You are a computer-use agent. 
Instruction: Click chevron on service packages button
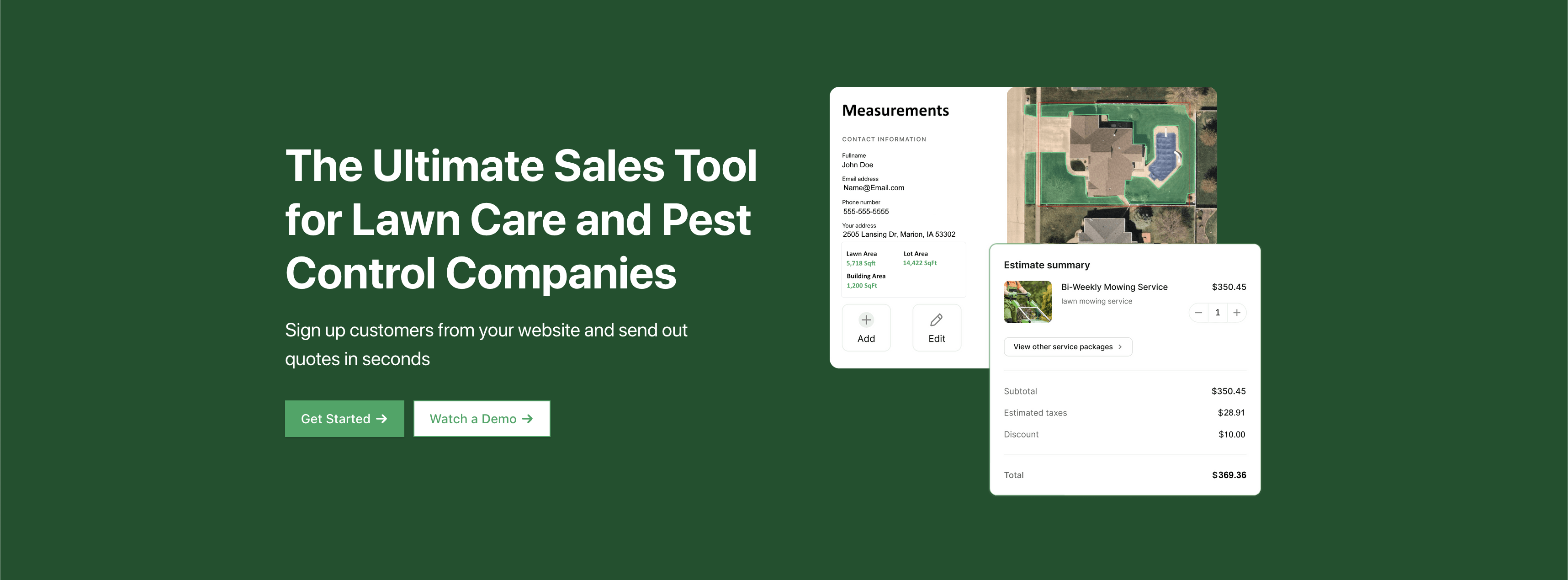(x=1120, y=346)
